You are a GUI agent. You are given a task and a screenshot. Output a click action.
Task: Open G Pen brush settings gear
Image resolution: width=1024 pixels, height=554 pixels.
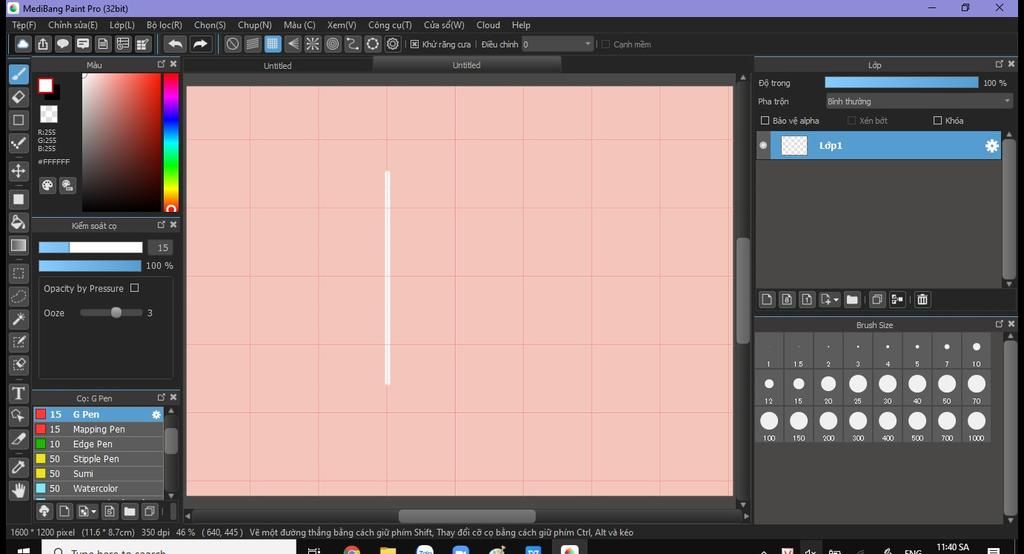click(156, 414)
